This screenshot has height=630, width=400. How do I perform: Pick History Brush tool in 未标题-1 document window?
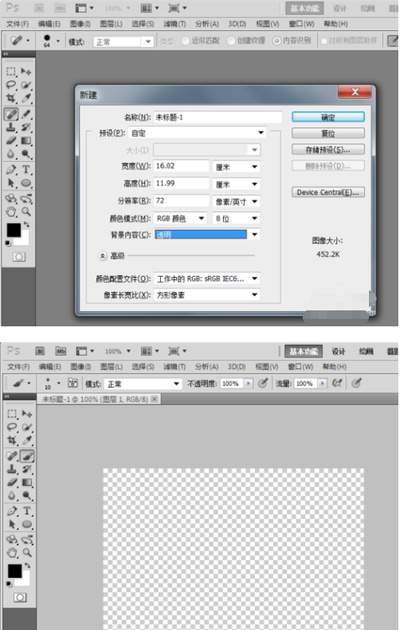(27, 469)
